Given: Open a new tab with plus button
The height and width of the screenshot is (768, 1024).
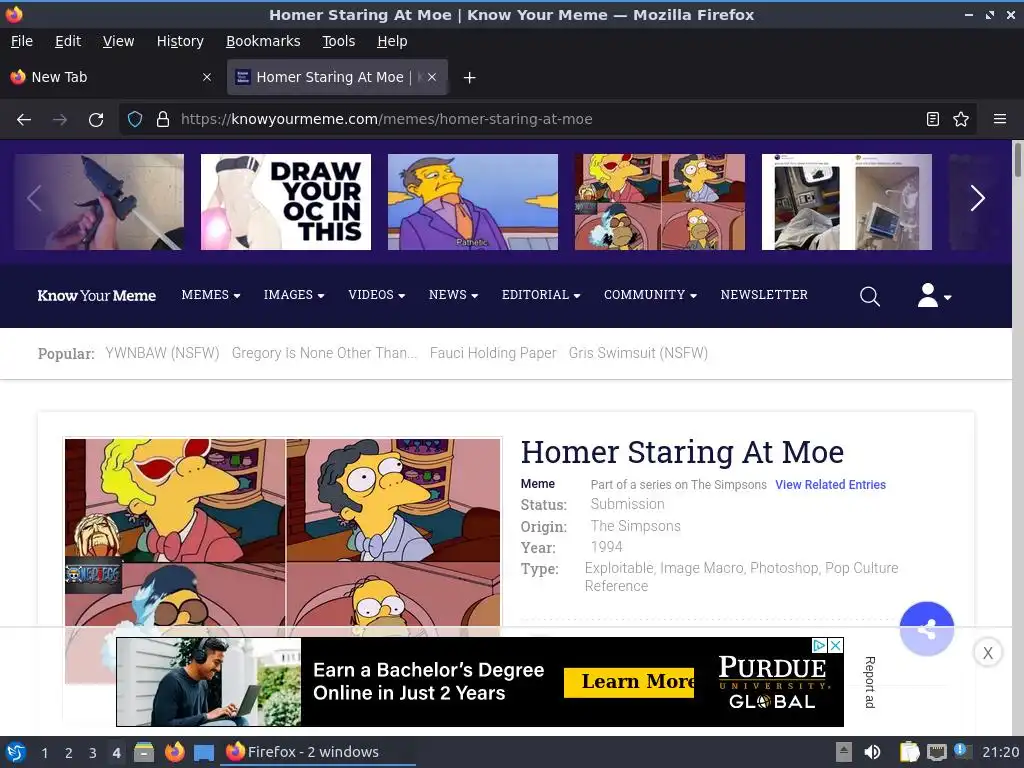Looking at the screenshot, I should (469, 78).
